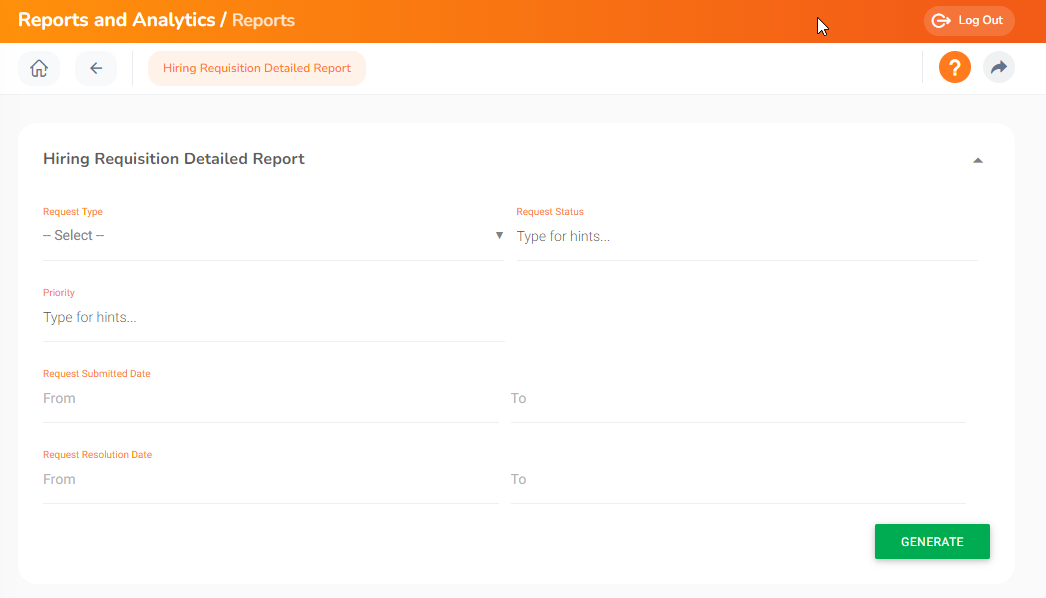Click Reports and Analytics header title

(x=116, y=20)
